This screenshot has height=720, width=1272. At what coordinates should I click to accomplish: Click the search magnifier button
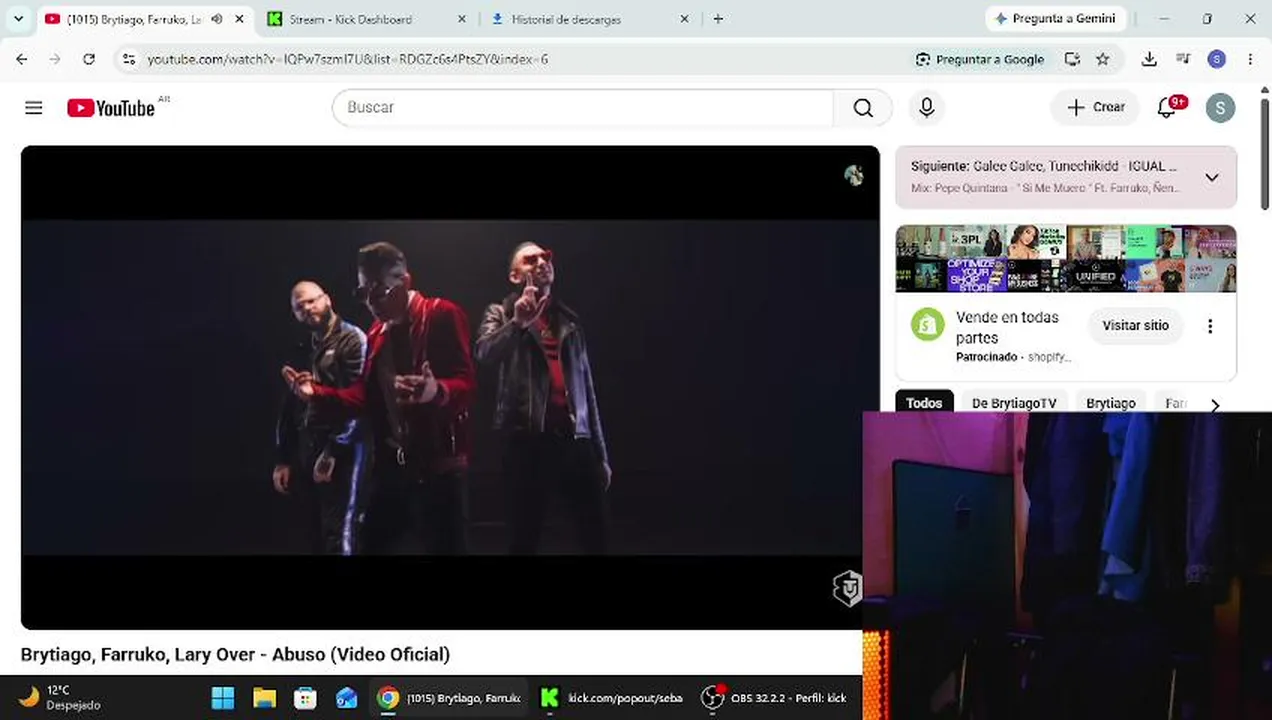[x=863, y=108]
